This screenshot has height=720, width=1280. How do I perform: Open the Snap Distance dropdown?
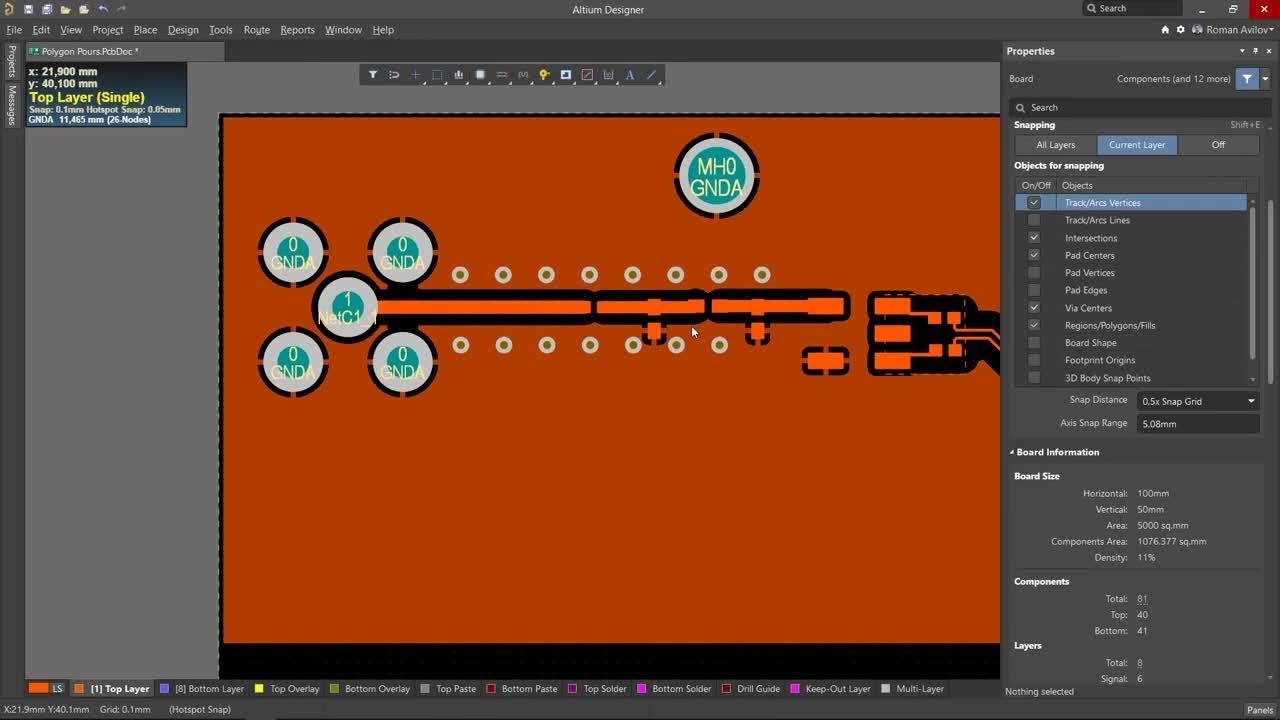coord(1198,401)
